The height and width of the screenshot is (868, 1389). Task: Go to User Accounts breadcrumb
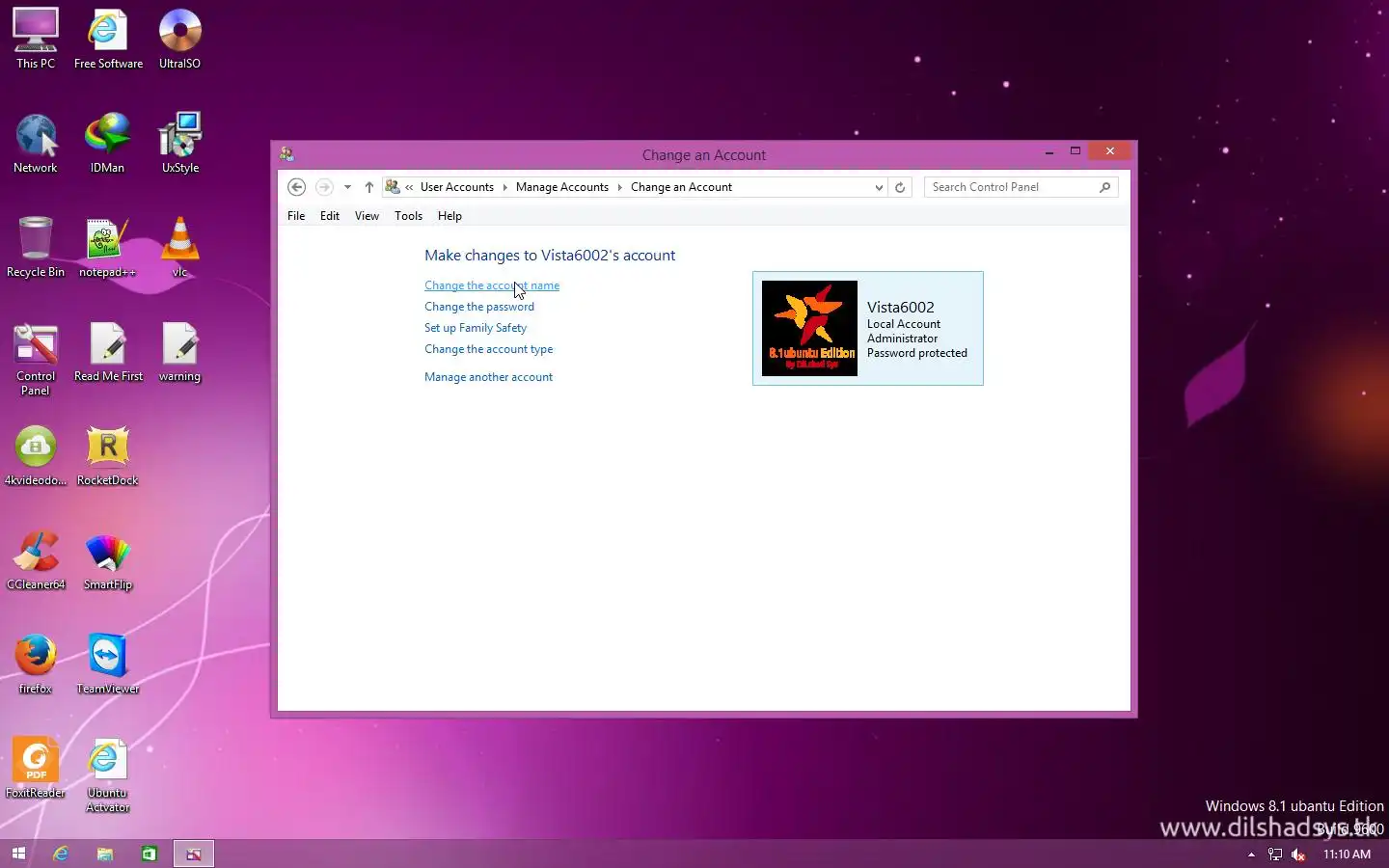(457, 187)
